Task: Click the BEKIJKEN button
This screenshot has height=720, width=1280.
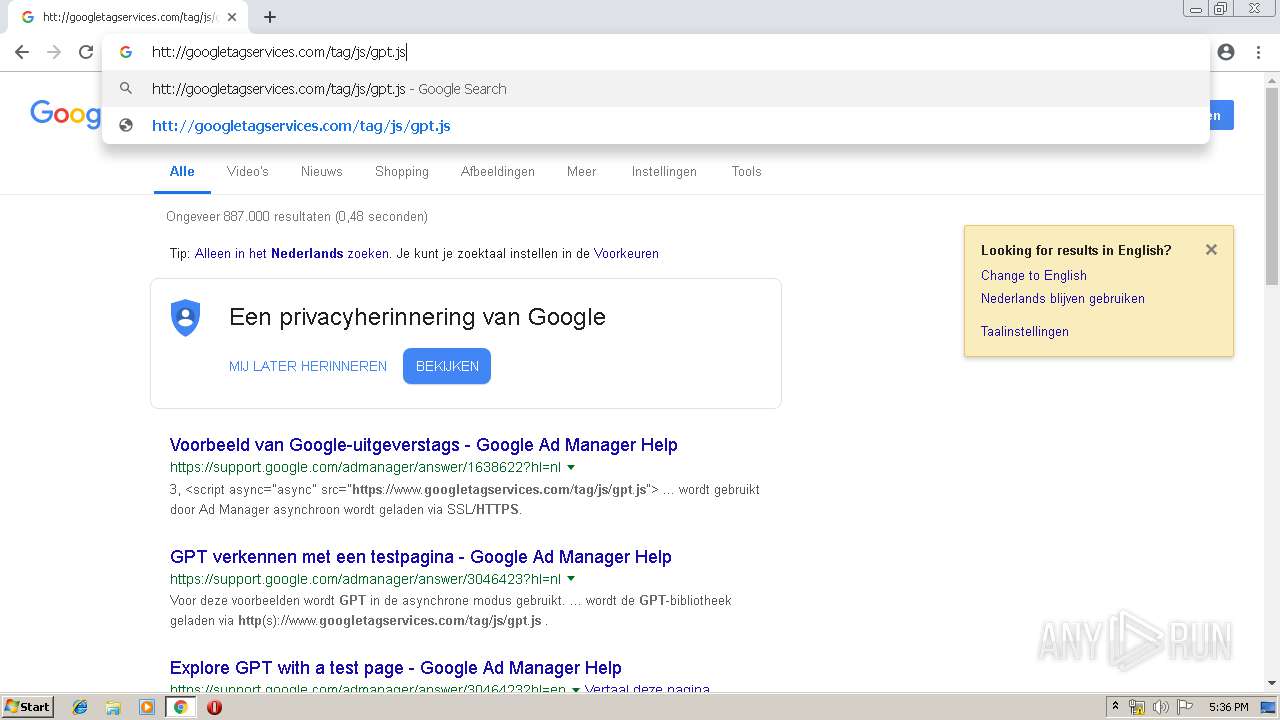Action: 447,366
